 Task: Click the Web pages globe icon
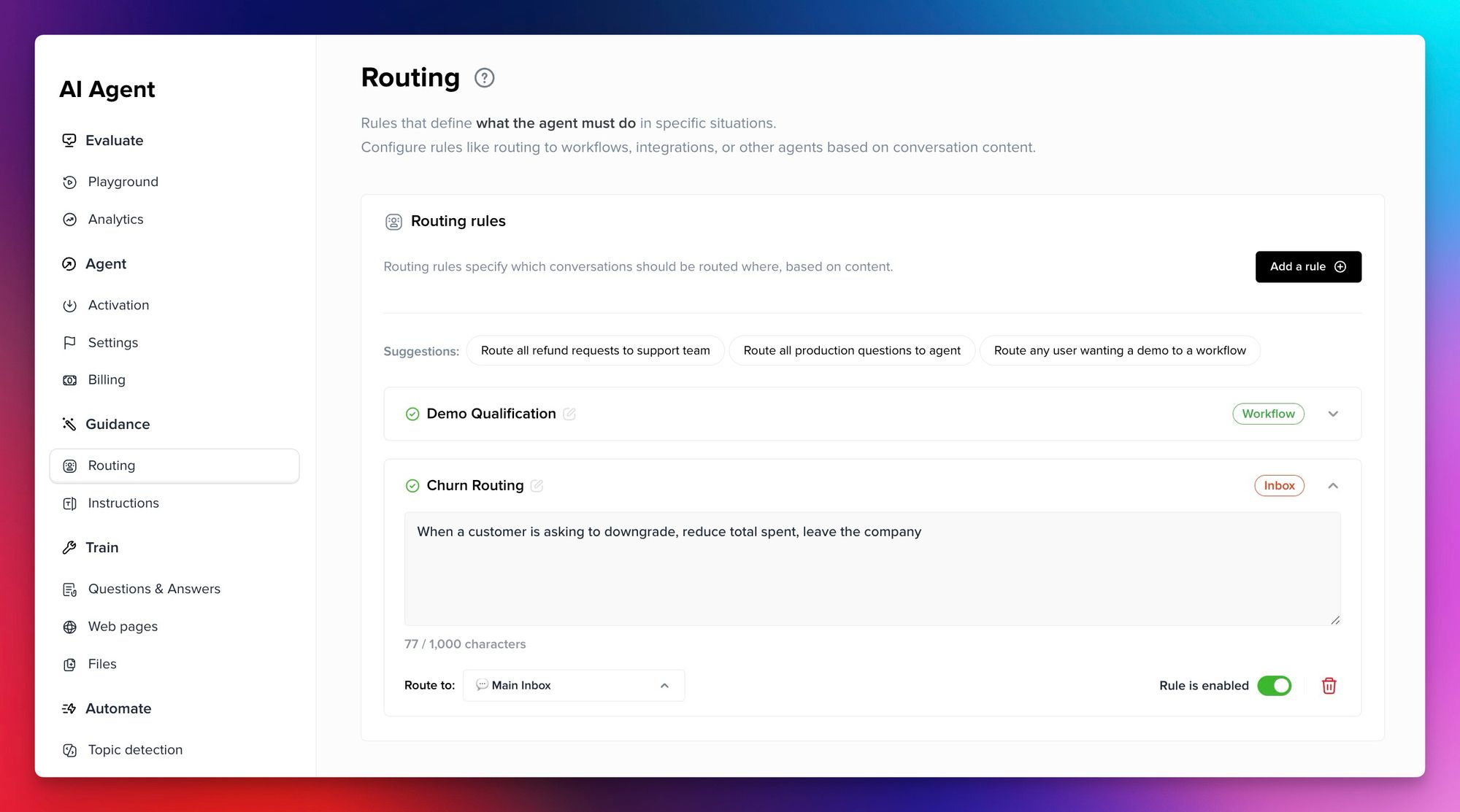coord(70,627)
